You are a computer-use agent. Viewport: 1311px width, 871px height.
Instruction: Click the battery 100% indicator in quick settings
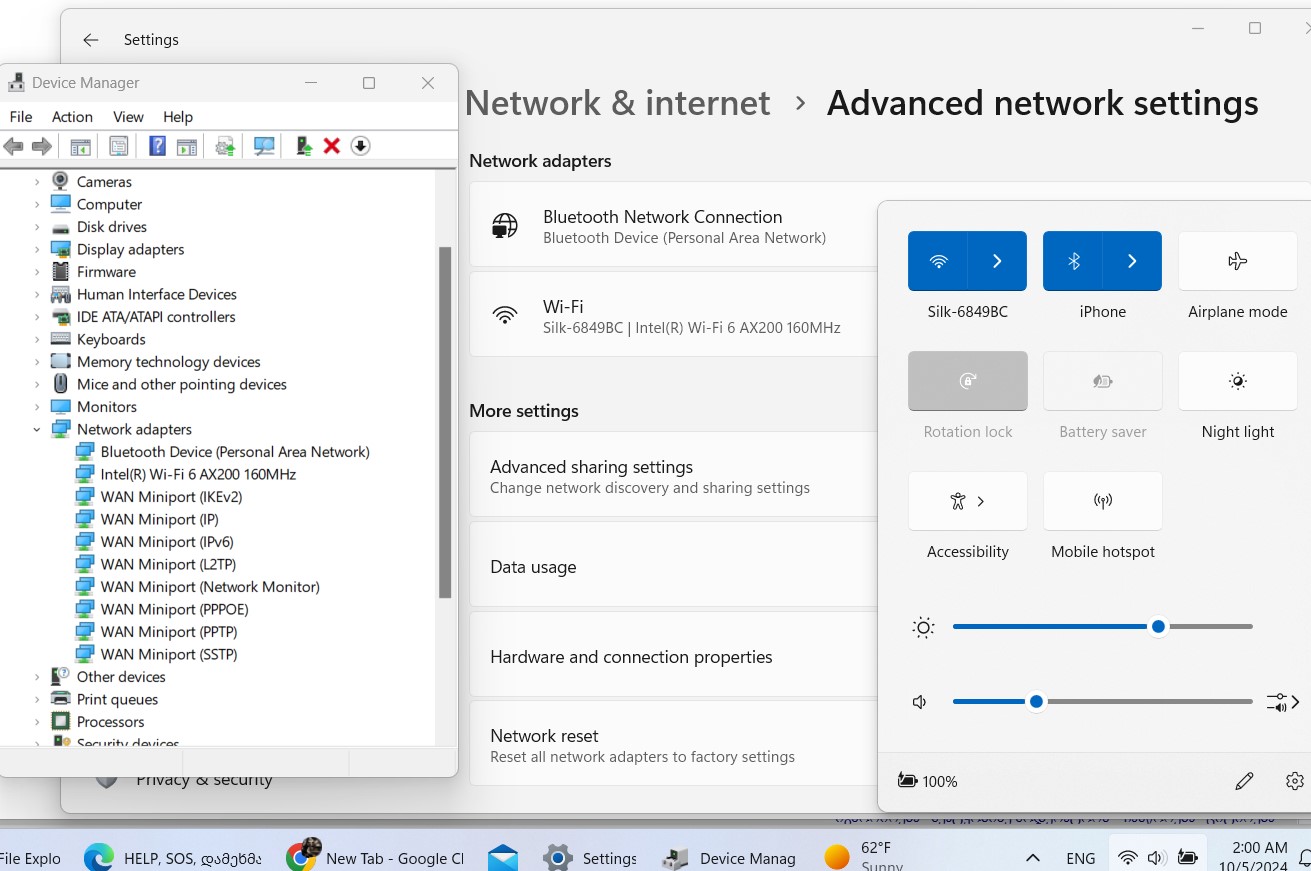927,781
